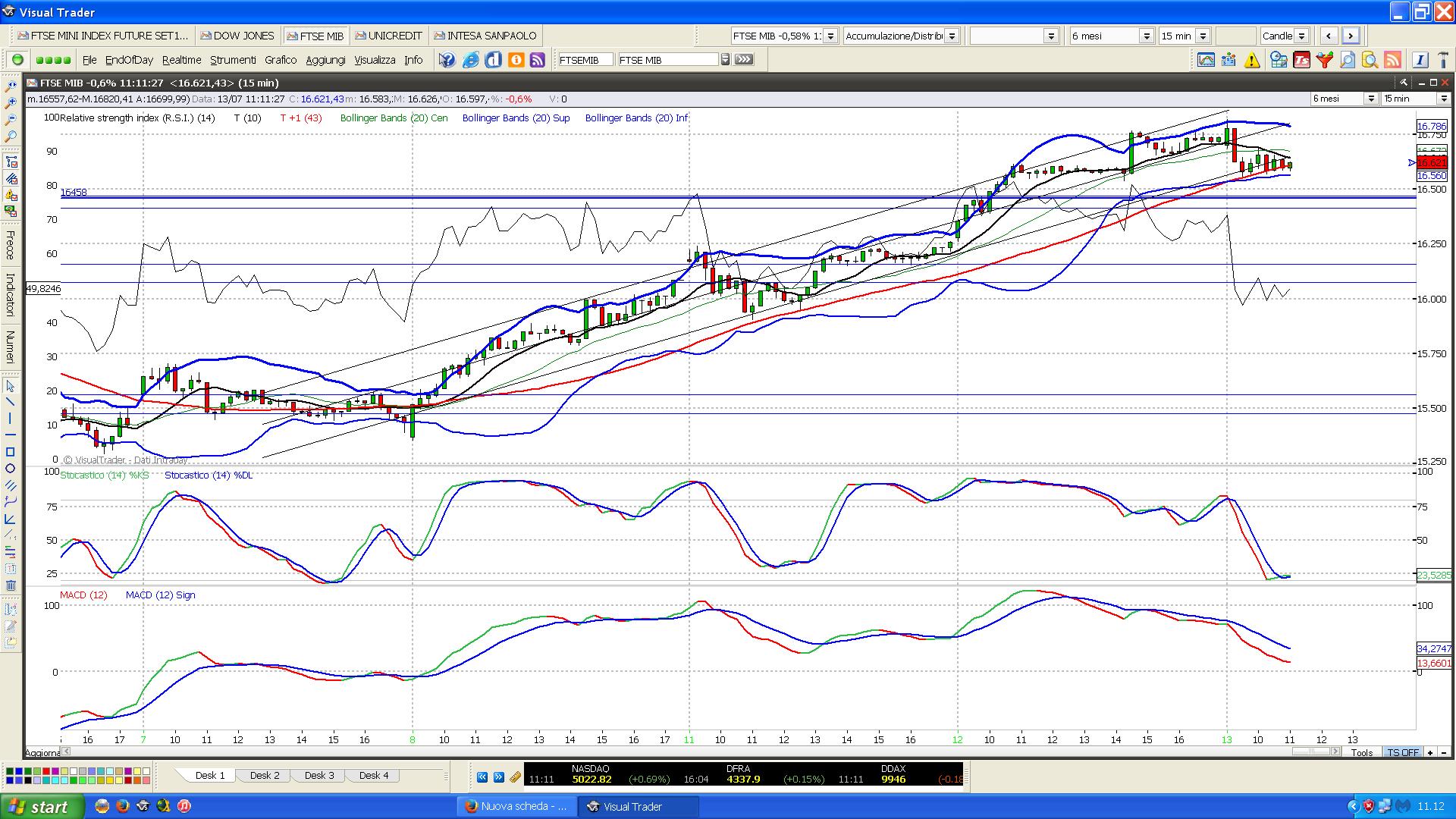Open the Internet Explorer browser icon in toolbar
Image resolution: width=1456 pixels, height=819 pixels.
point(470,60)
